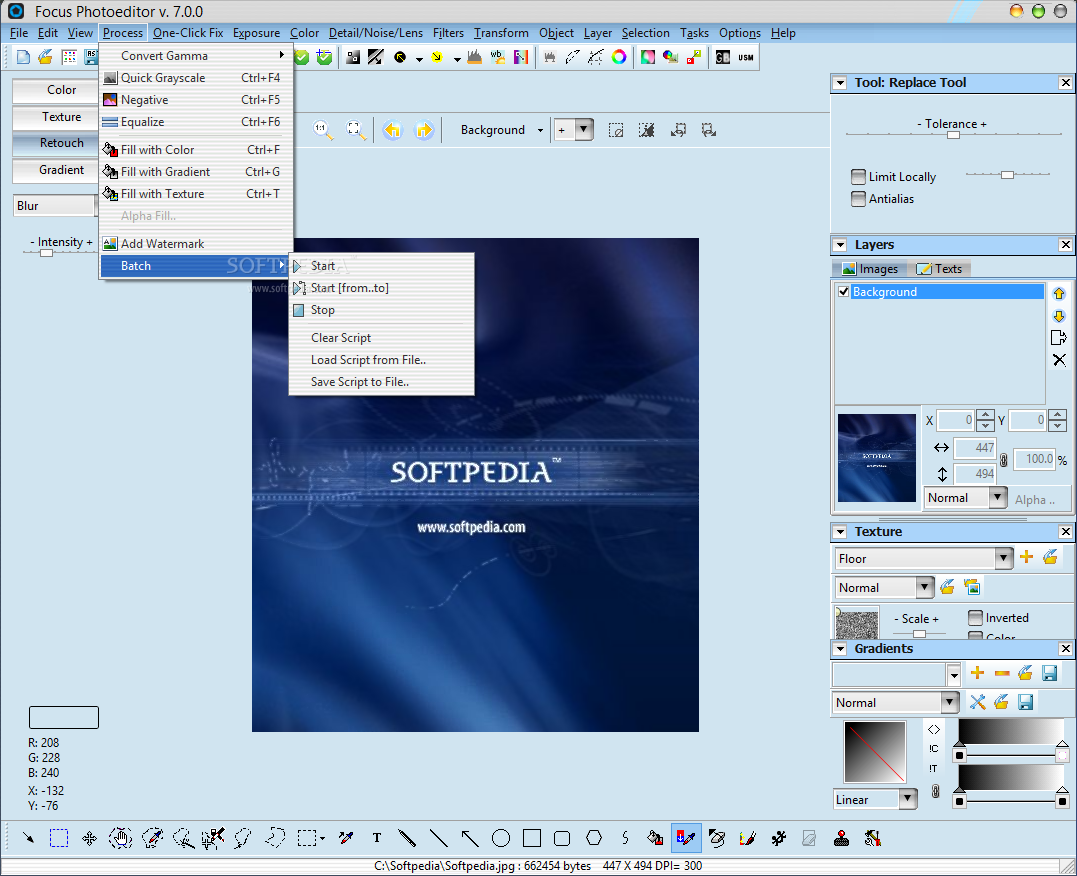Viewport: 1077px width, 876px height.
Task: Select the hexagon polygon shape tool
Action: coord(593,838)
